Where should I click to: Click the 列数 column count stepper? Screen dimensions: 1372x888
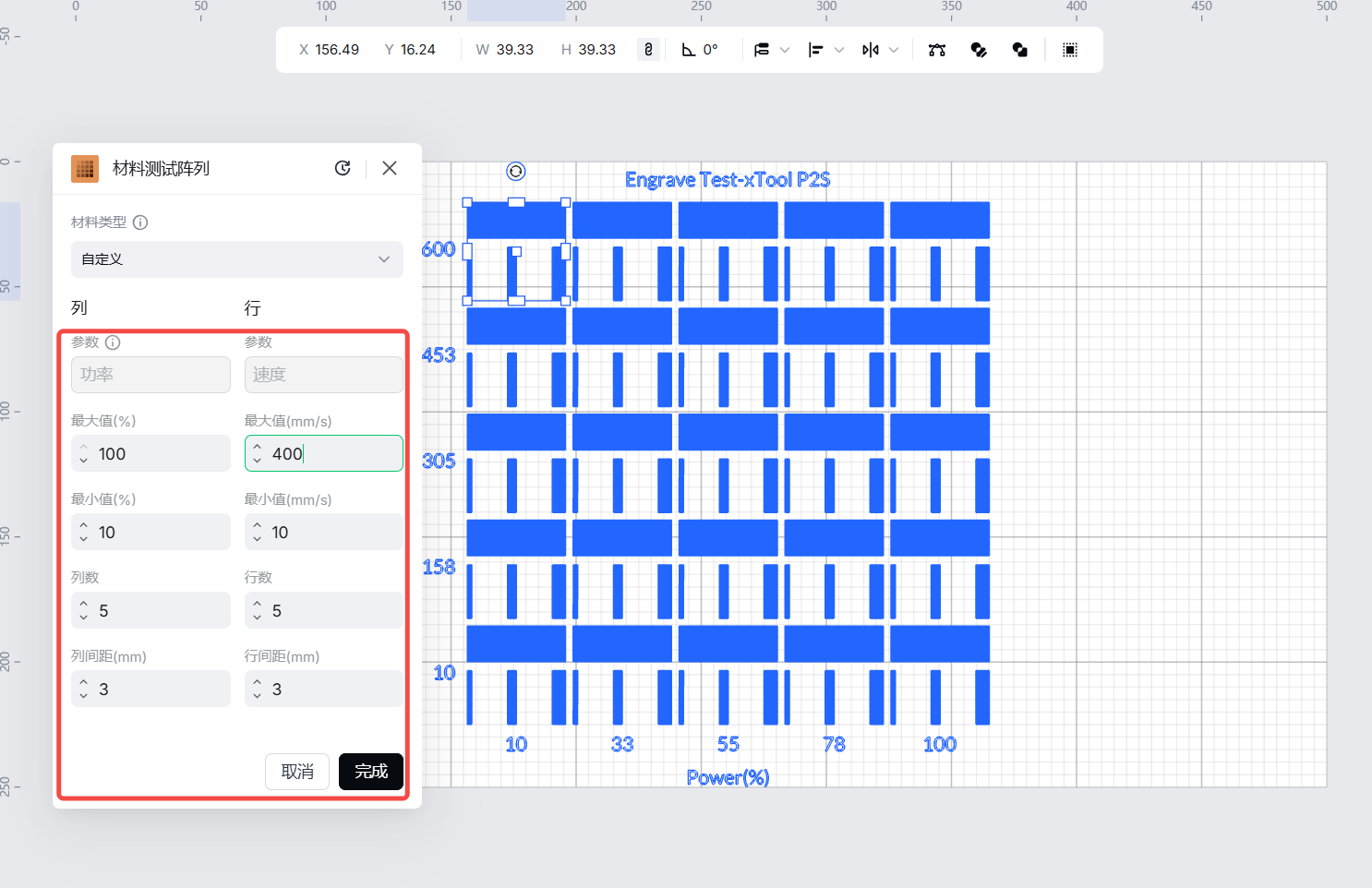click(84, 611)
